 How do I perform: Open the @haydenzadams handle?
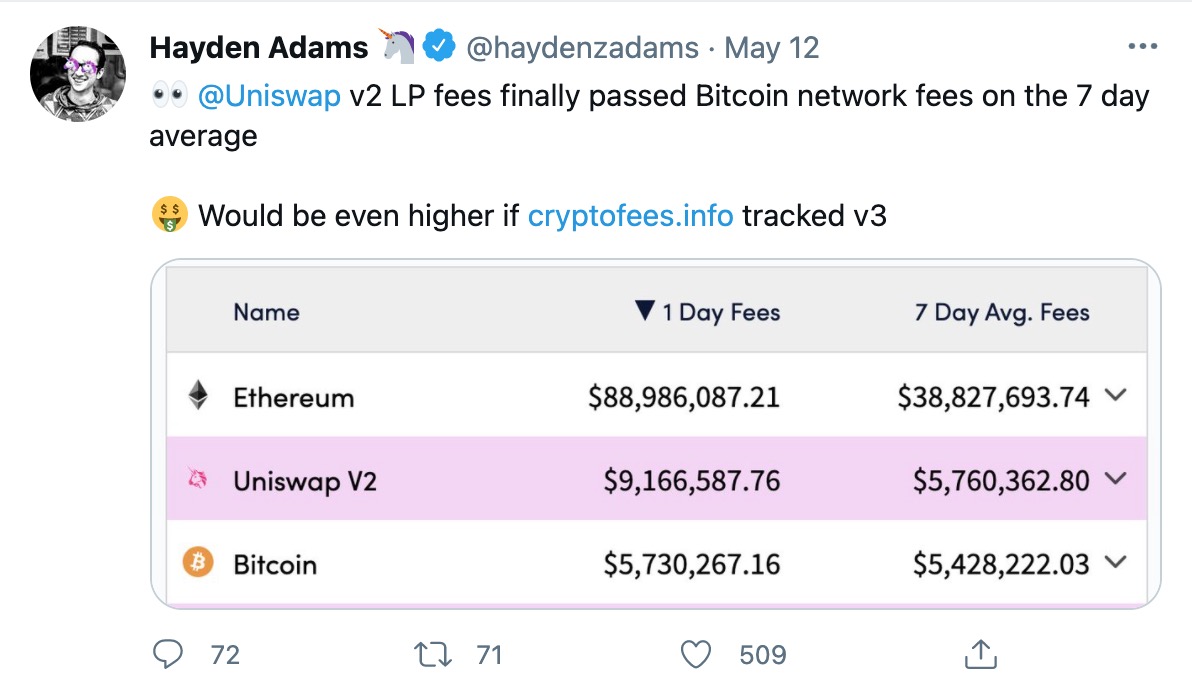[x=582, y=47]
